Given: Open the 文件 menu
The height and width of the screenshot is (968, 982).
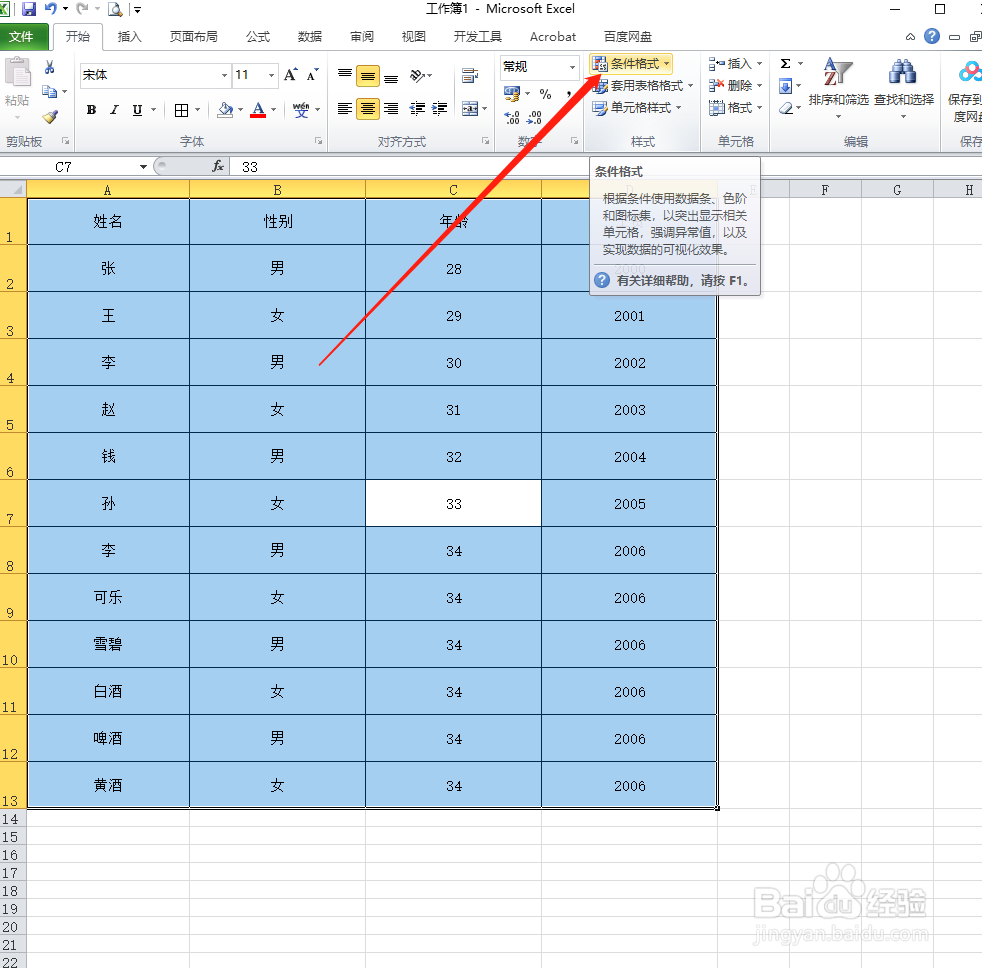Looking at the screenshot, I should click(24, 36).
